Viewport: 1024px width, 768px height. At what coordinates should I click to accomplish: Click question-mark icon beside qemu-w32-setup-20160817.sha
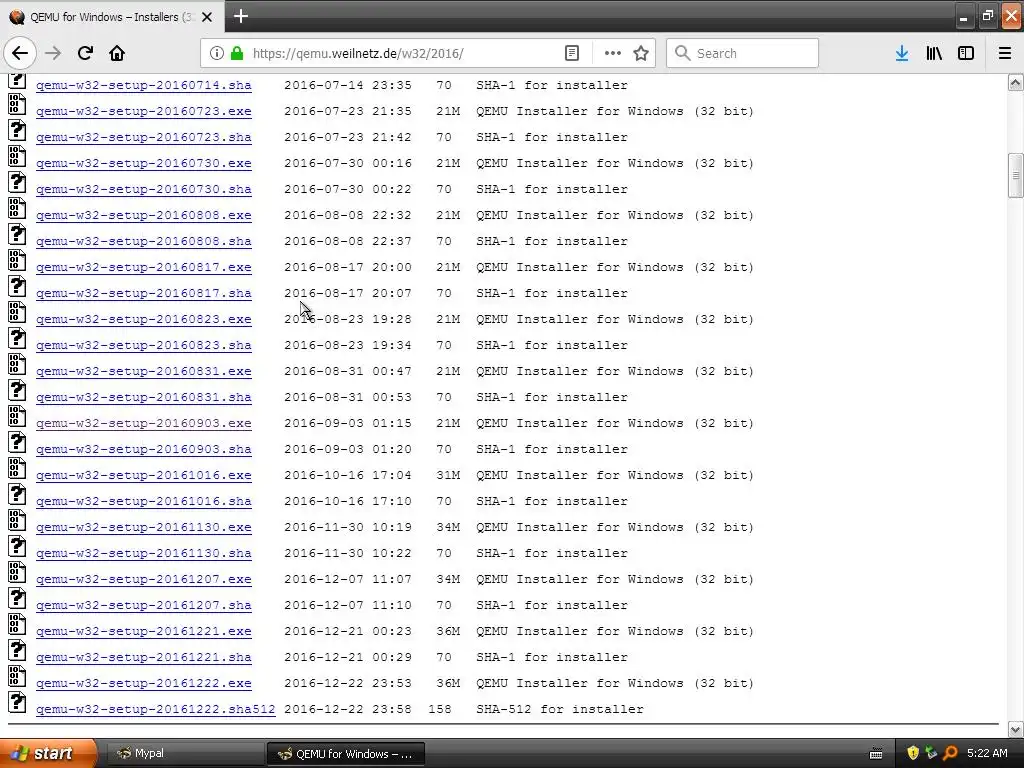[x=17, y=287]
